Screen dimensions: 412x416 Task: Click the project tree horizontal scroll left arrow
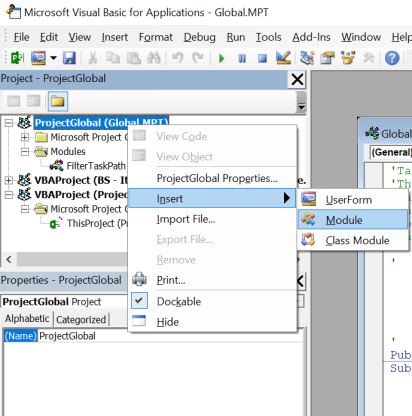9,259
